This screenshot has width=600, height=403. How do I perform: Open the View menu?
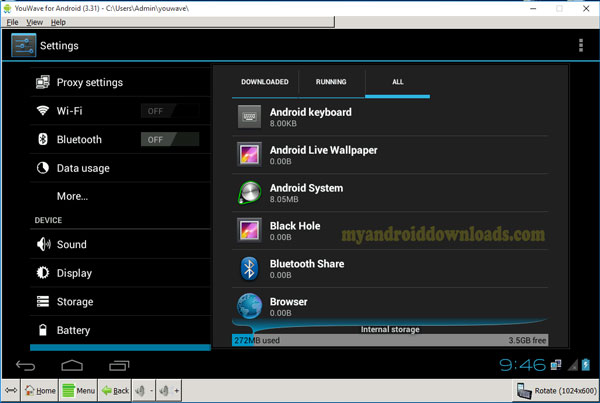tap(34, 22)
